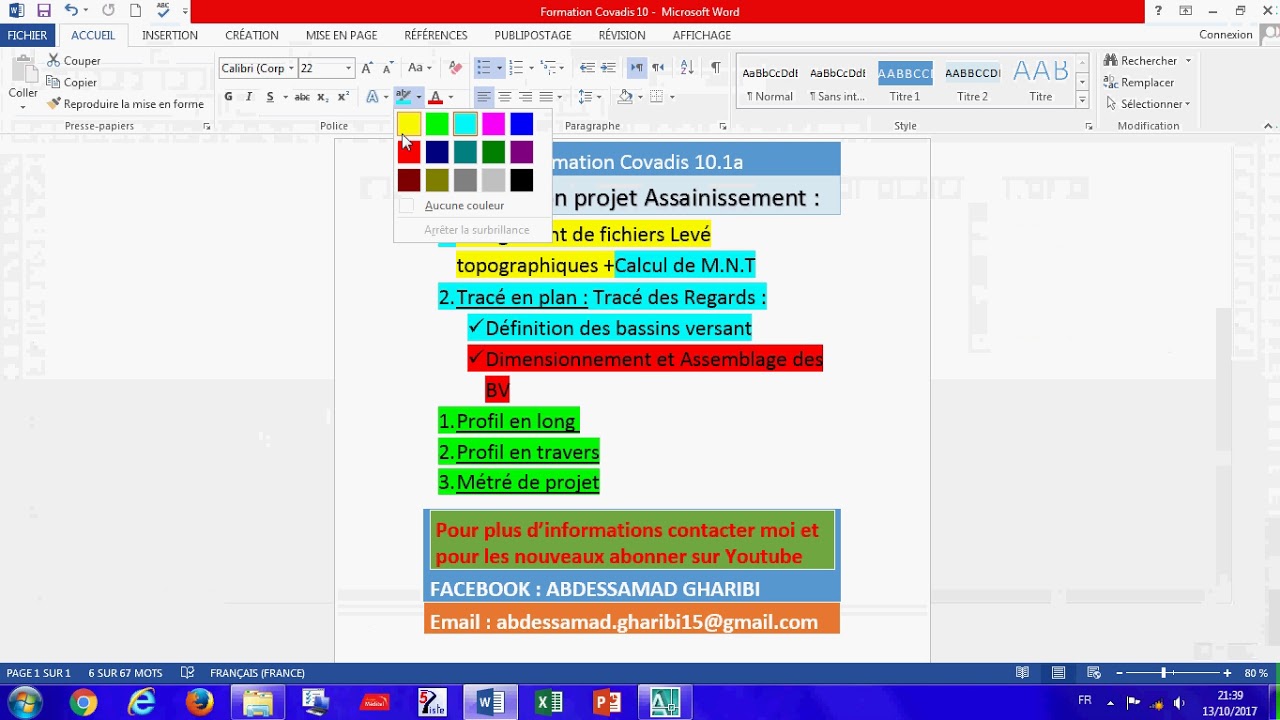
Task: Align text left
Action: 484,97
